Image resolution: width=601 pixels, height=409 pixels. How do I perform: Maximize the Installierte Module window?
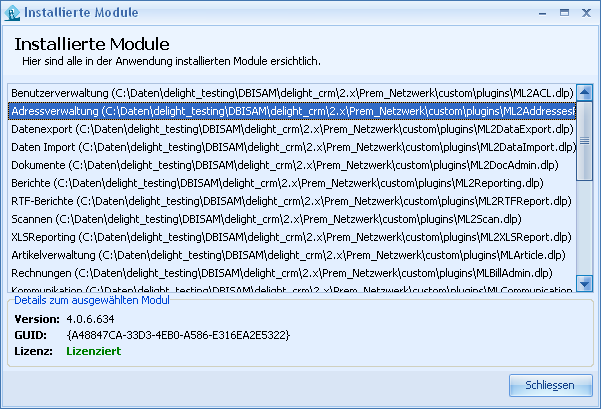click(564, 13)
